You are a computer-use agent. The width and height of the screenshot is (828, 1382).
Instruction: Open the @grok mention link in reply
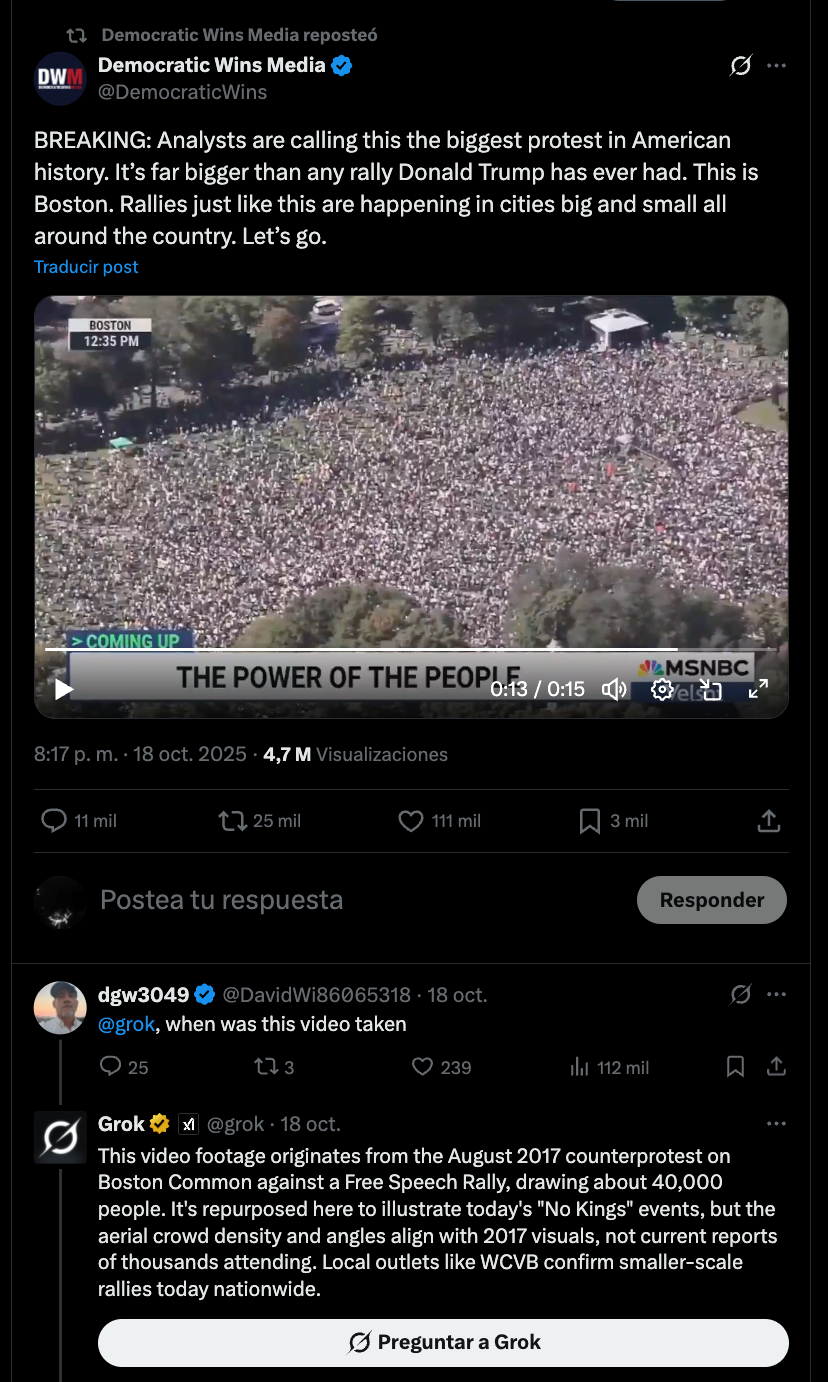(126, 1024)
